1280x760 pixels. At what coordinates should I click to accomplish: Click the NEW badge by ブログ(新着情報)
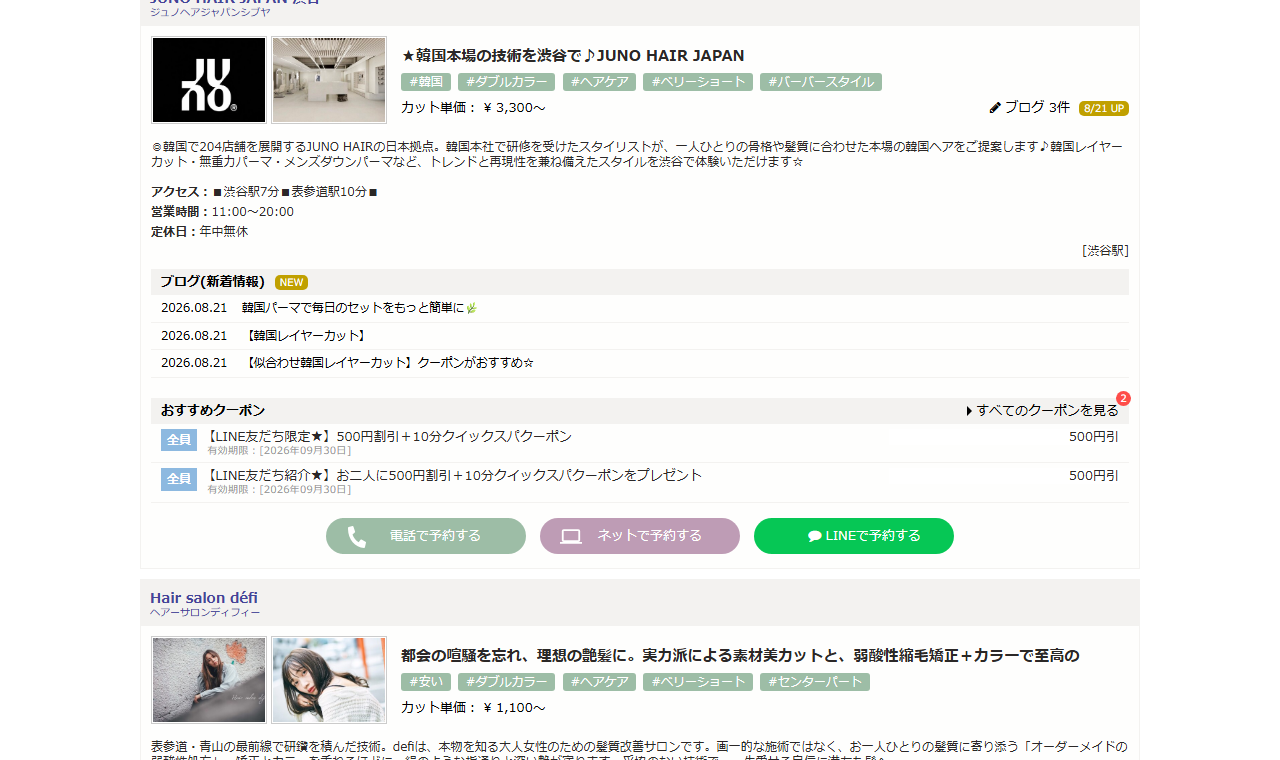point(291,282)
